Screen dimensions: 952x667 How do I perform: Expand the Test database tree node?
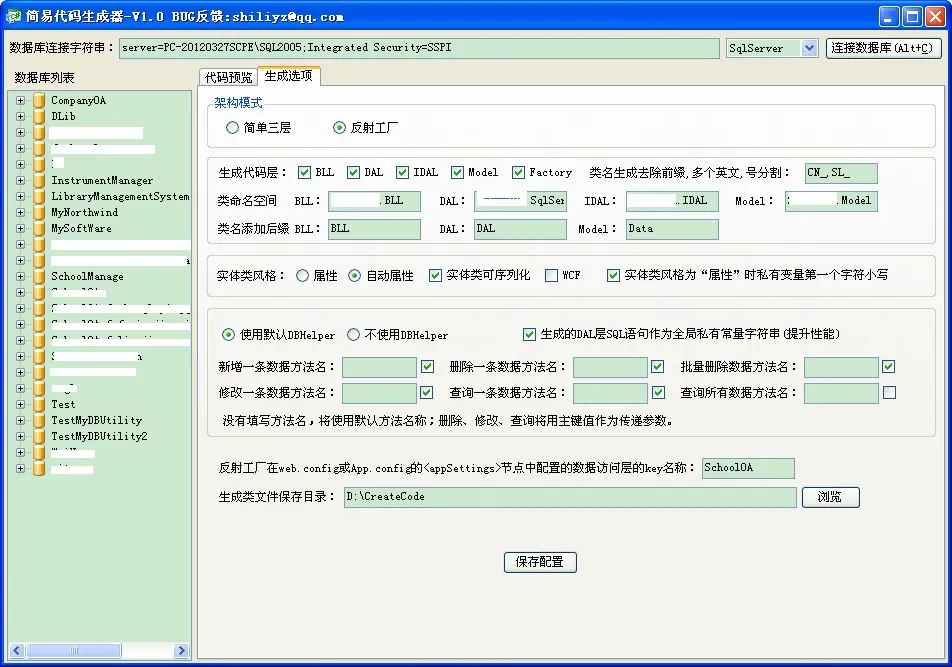(20, 404)
